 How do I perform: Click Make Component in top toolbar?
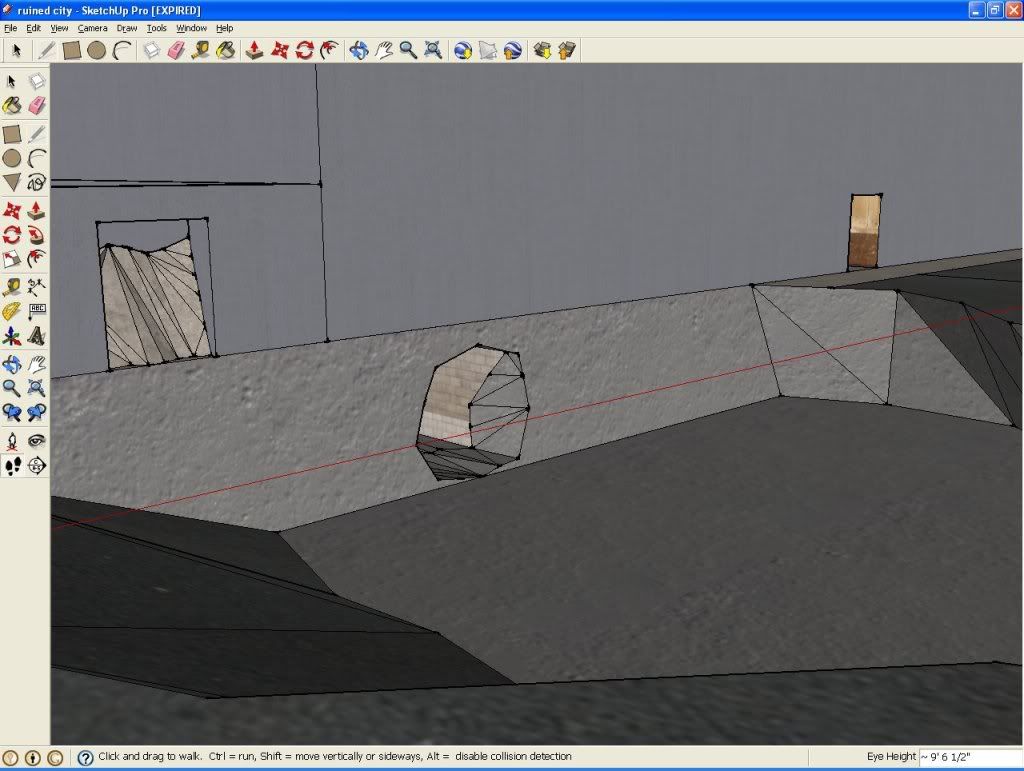[152, 50]
